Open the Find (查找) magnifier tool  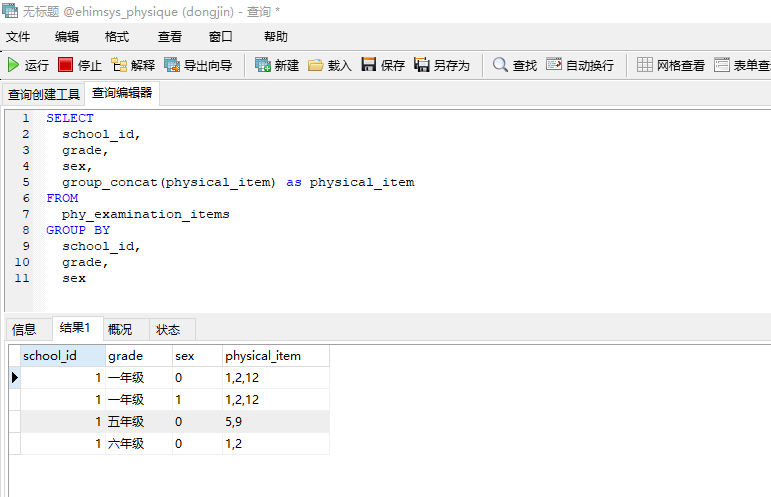[515, 65]
